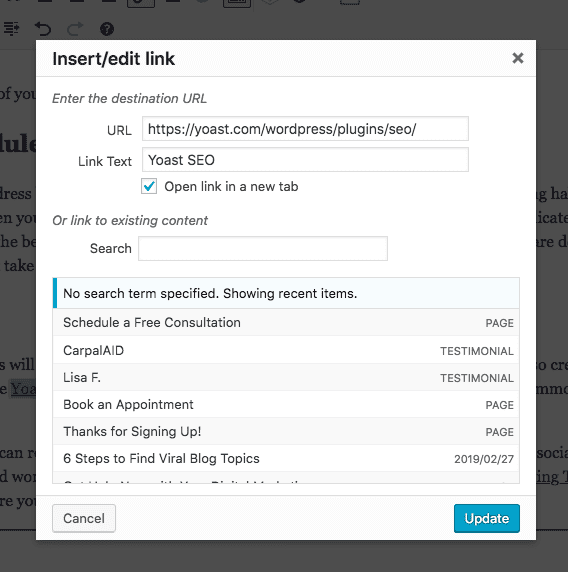This screenshot has height=572, width=568.
Task: Pick the Book an Appointment page
Action: click(x=286, y=405)
